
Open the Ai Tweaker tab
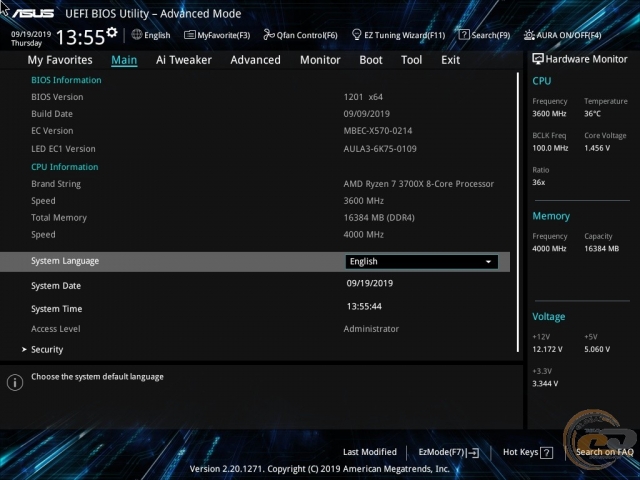[184, 60]
